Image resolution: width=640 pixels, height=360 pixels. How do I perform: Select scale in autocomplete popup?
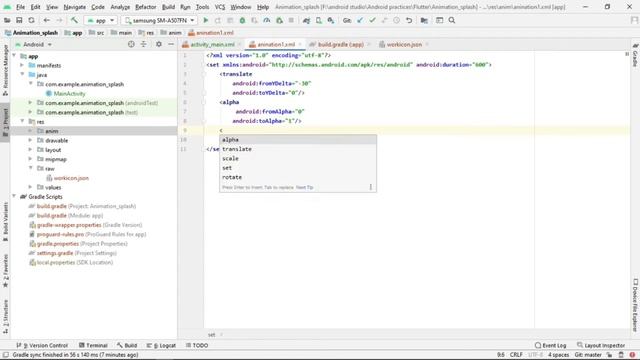[x=298, y=158]
